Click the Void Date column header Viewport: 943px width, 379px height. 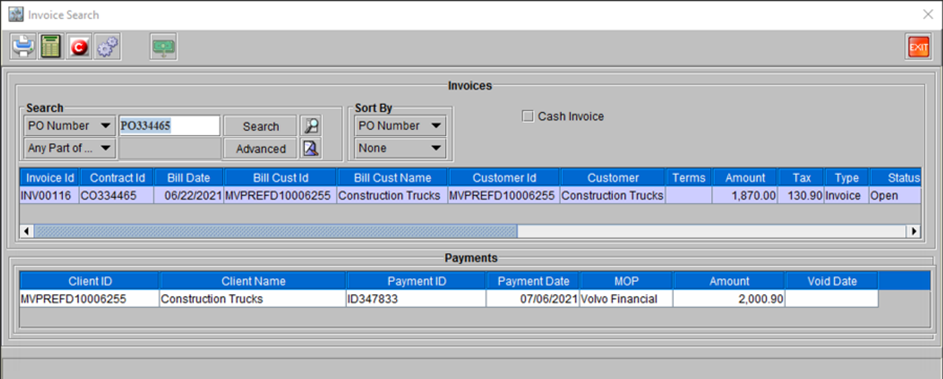click(x=832, y=281)
